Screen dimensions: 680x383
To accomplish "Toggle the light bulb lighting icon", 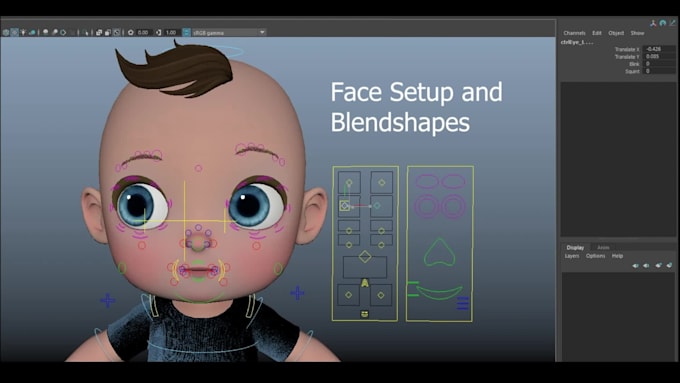I will (x=23, y=33).
